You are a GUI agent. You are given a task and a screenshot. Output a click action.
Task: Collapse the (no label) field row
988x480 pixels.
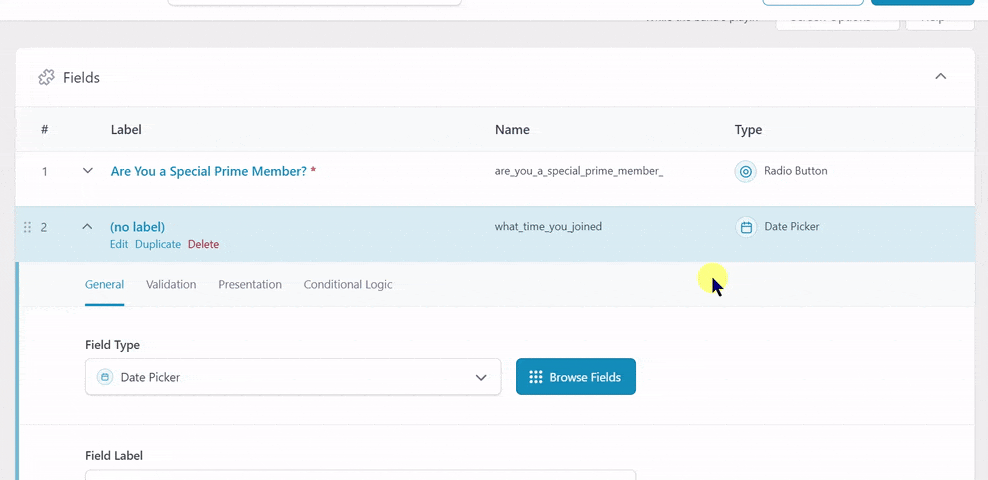pyautogui.click(x=87, y=227)
